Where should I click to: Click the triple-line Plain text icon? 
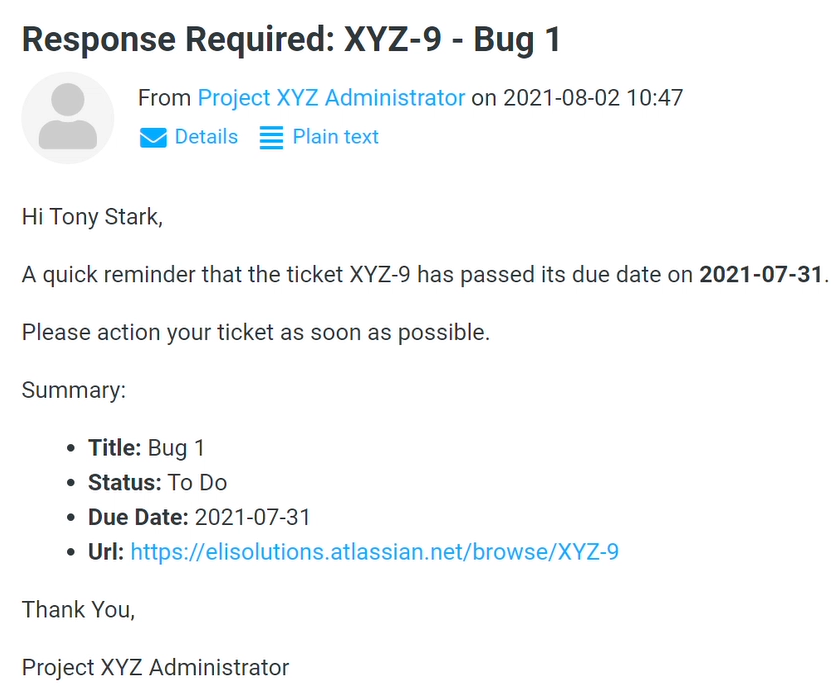271,137
